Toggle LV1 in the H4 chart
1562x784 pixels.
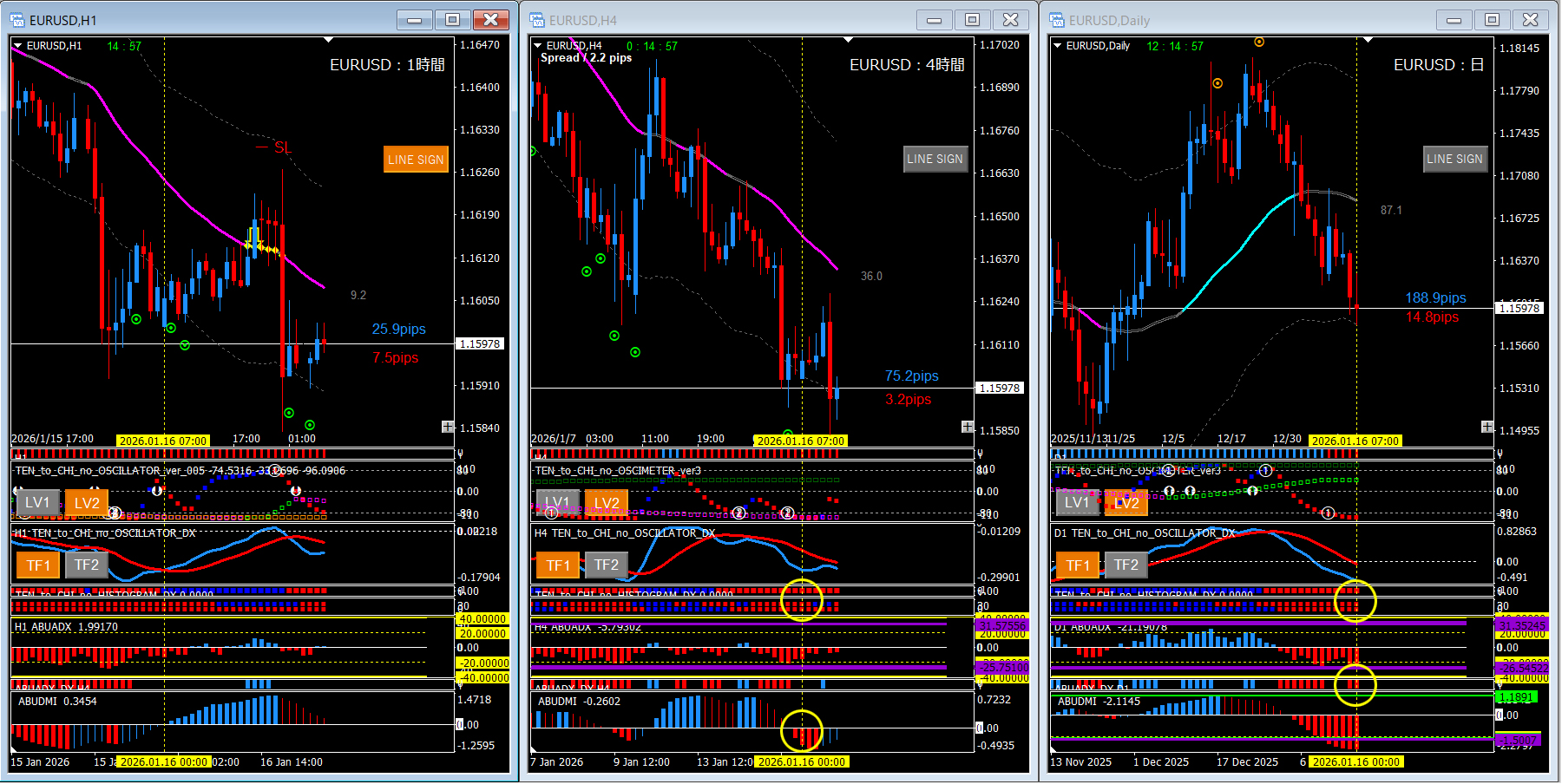tap(557, 503)
